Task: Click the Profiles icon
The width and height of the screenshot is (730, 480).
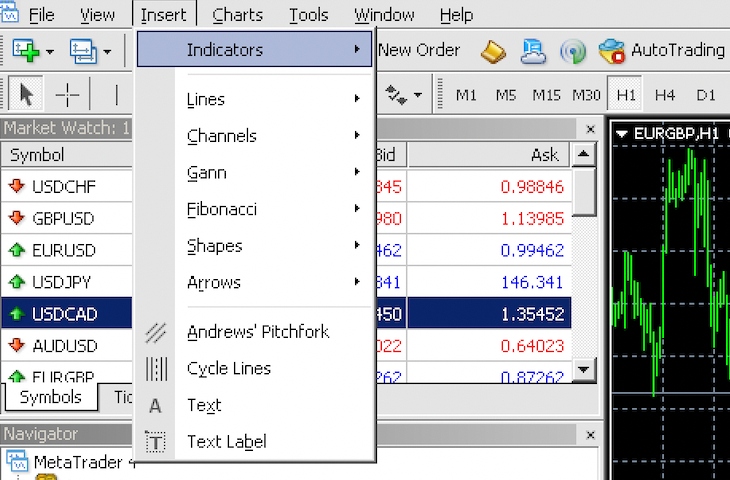Action: tap(83, 51)
